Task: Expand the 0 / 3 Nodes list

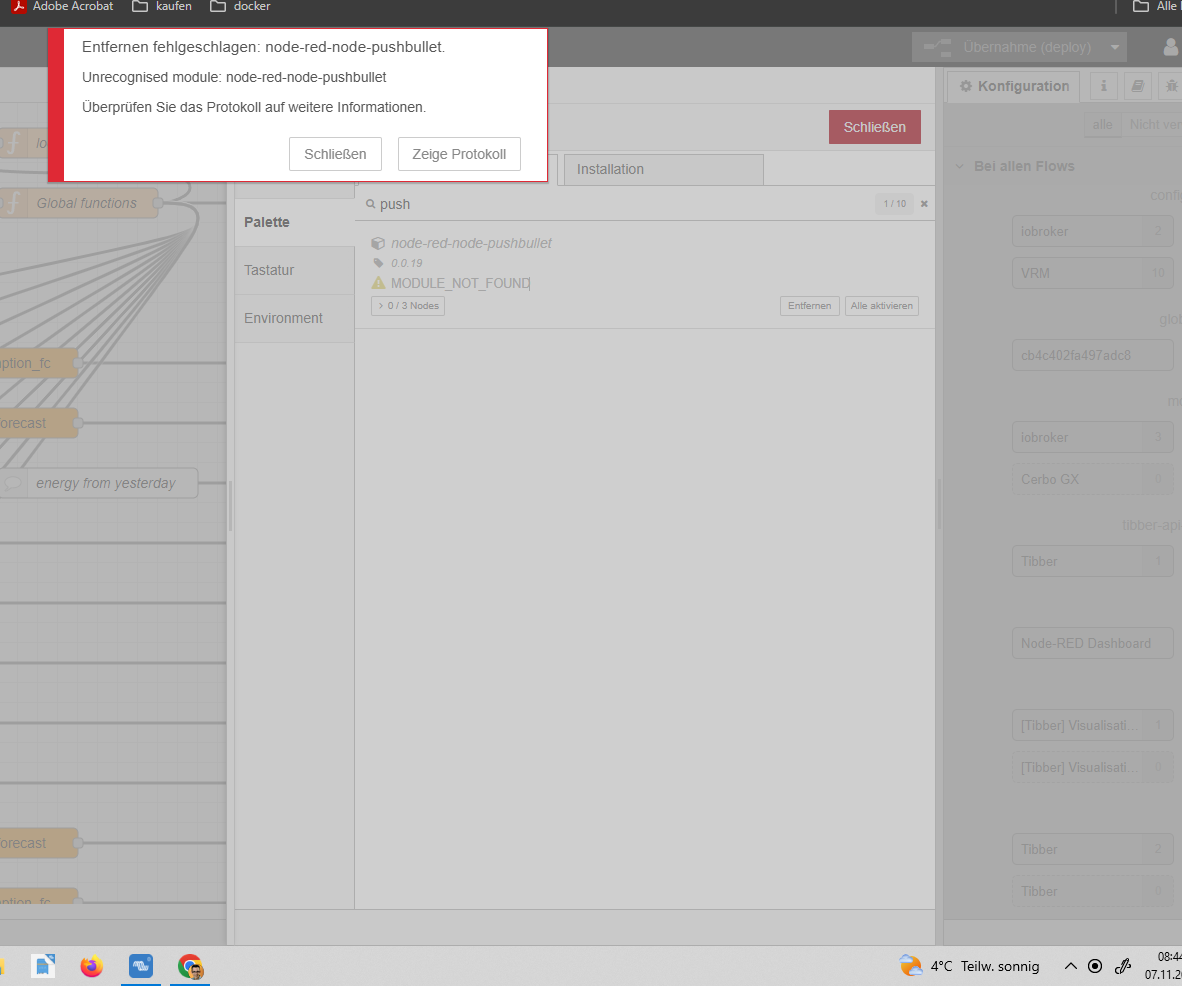Action: [x=408, y=306]
